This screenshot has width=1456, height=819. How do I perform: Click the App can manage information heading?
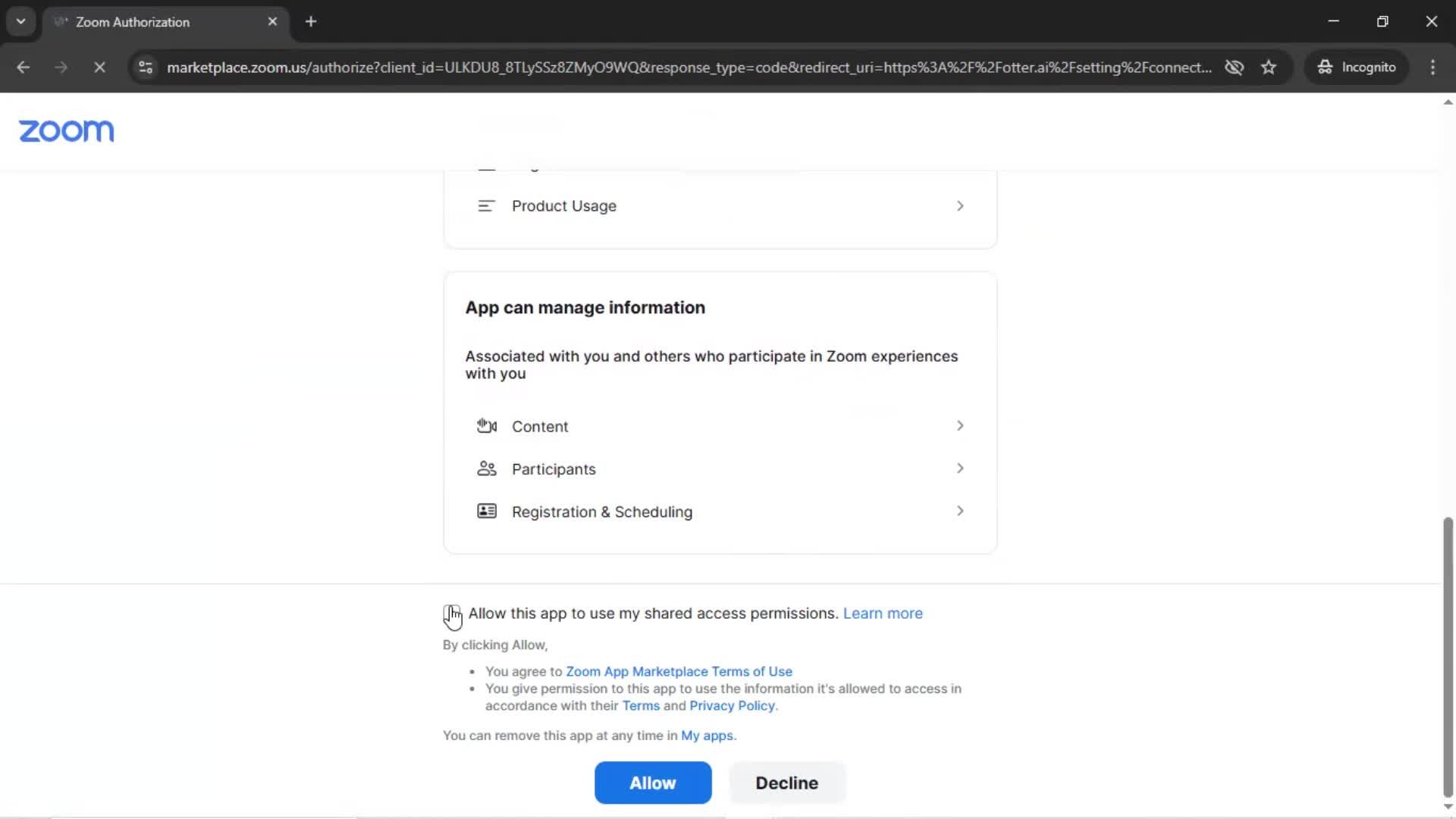click(585, 308)
